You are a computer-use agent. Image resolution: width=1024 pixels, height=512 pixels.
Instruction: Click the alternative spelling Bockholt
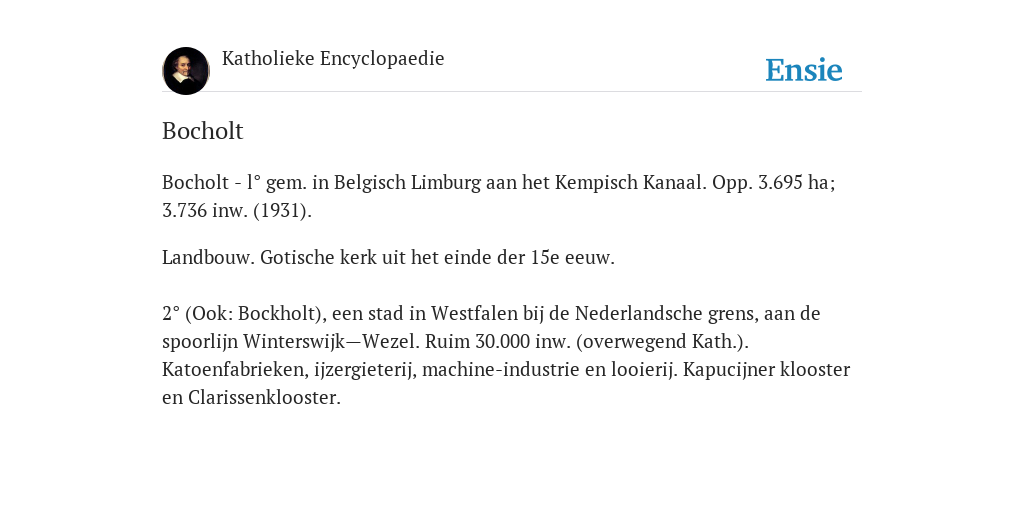click(280, 313)
